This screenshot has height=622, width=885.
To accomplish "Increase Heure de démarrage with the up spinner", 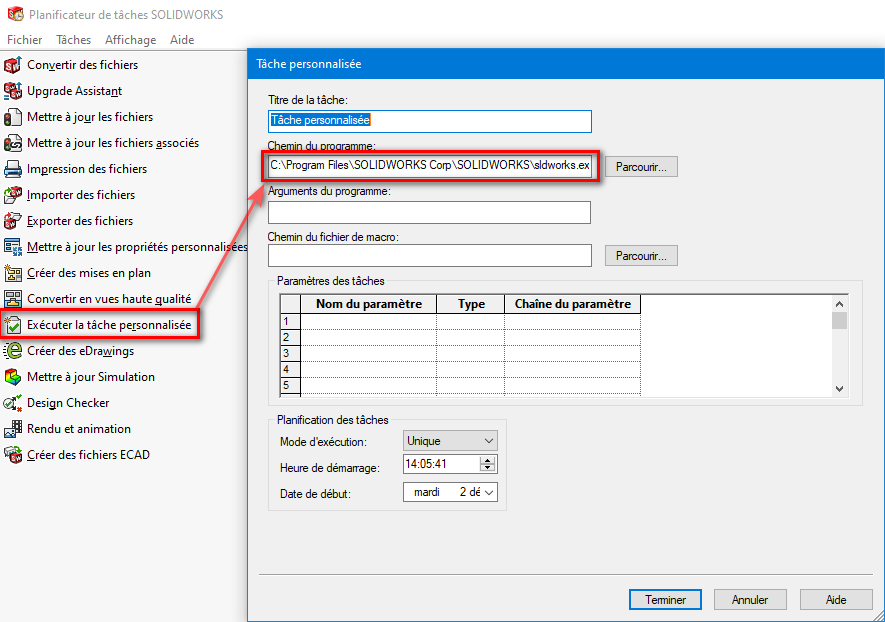I will tap(487, 460).
